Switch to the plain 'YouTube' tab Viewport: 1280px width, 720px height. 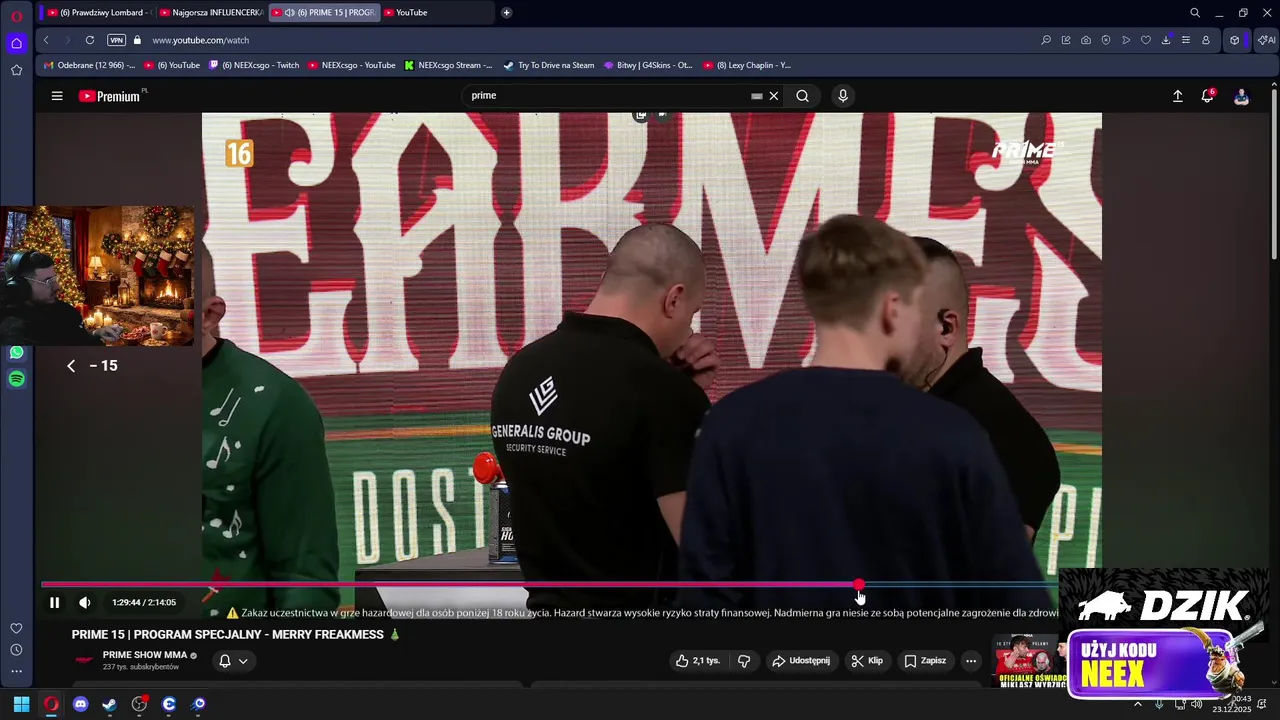pyautogui.click(x=435, y=12)
